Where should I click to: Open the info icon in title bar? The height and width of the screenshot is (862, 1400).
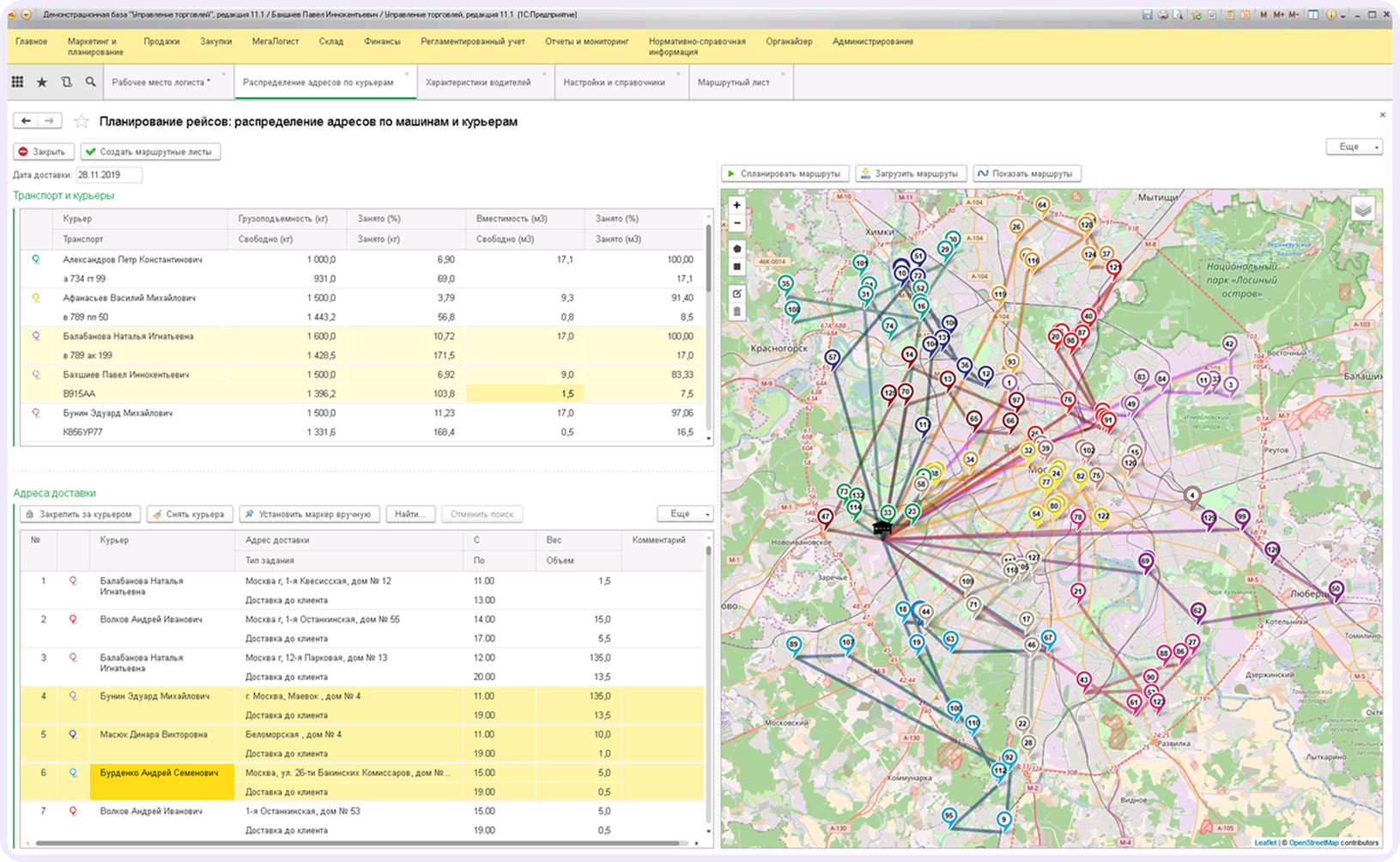point(1330,15)
